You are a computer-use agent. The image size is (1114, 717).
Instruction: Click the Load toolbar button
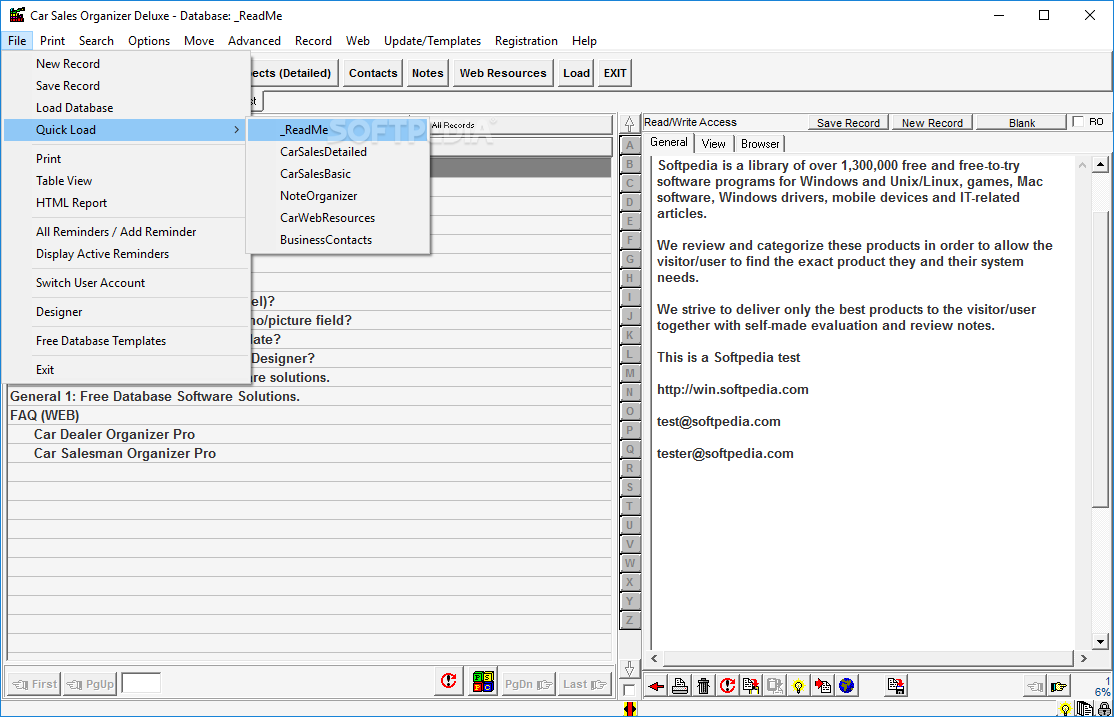[576, 73]
